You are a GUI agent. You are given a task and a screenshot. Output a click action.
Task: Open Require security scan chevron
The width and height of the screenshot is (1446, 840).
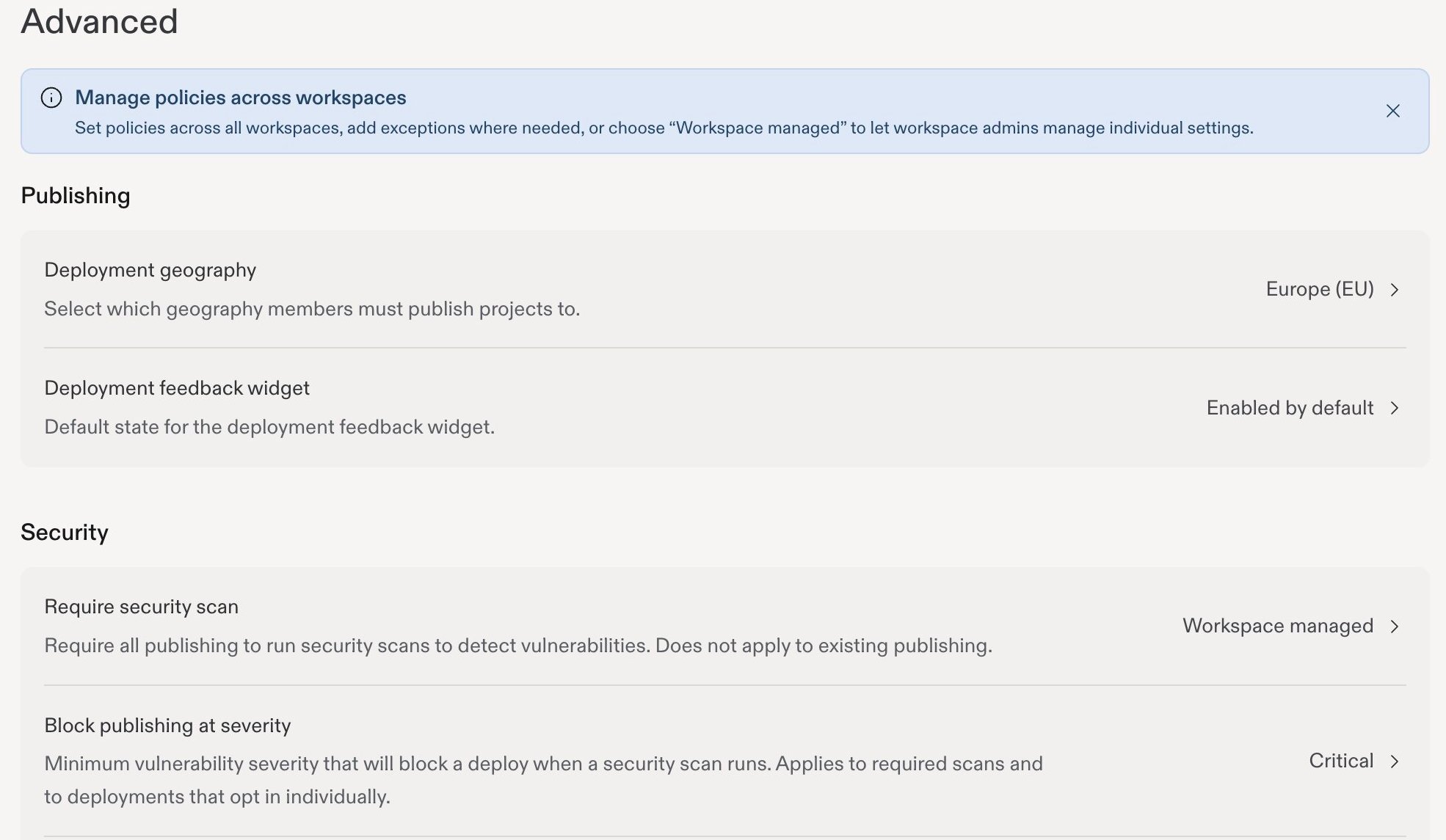(1395, 627)
